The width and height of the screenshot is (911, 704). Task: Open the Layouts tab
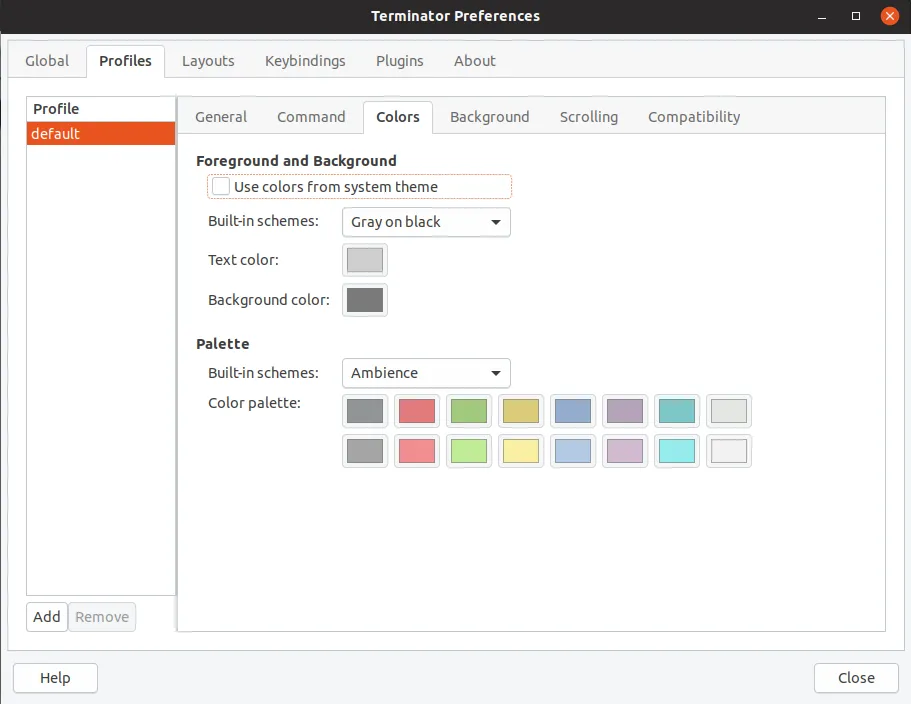pos(208,61)
